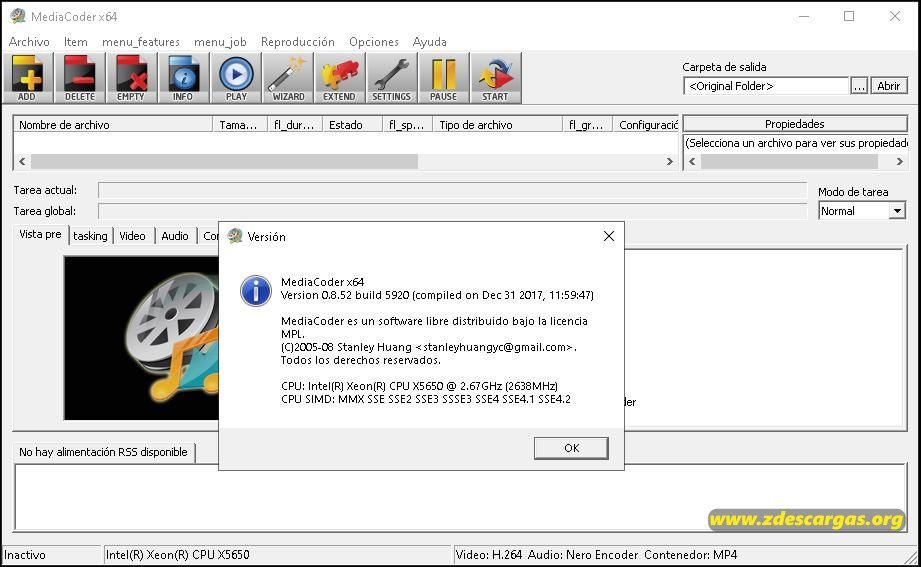Click the fl_gr... column header
Viewport: 921px width, 567px height.
(587, 125)
